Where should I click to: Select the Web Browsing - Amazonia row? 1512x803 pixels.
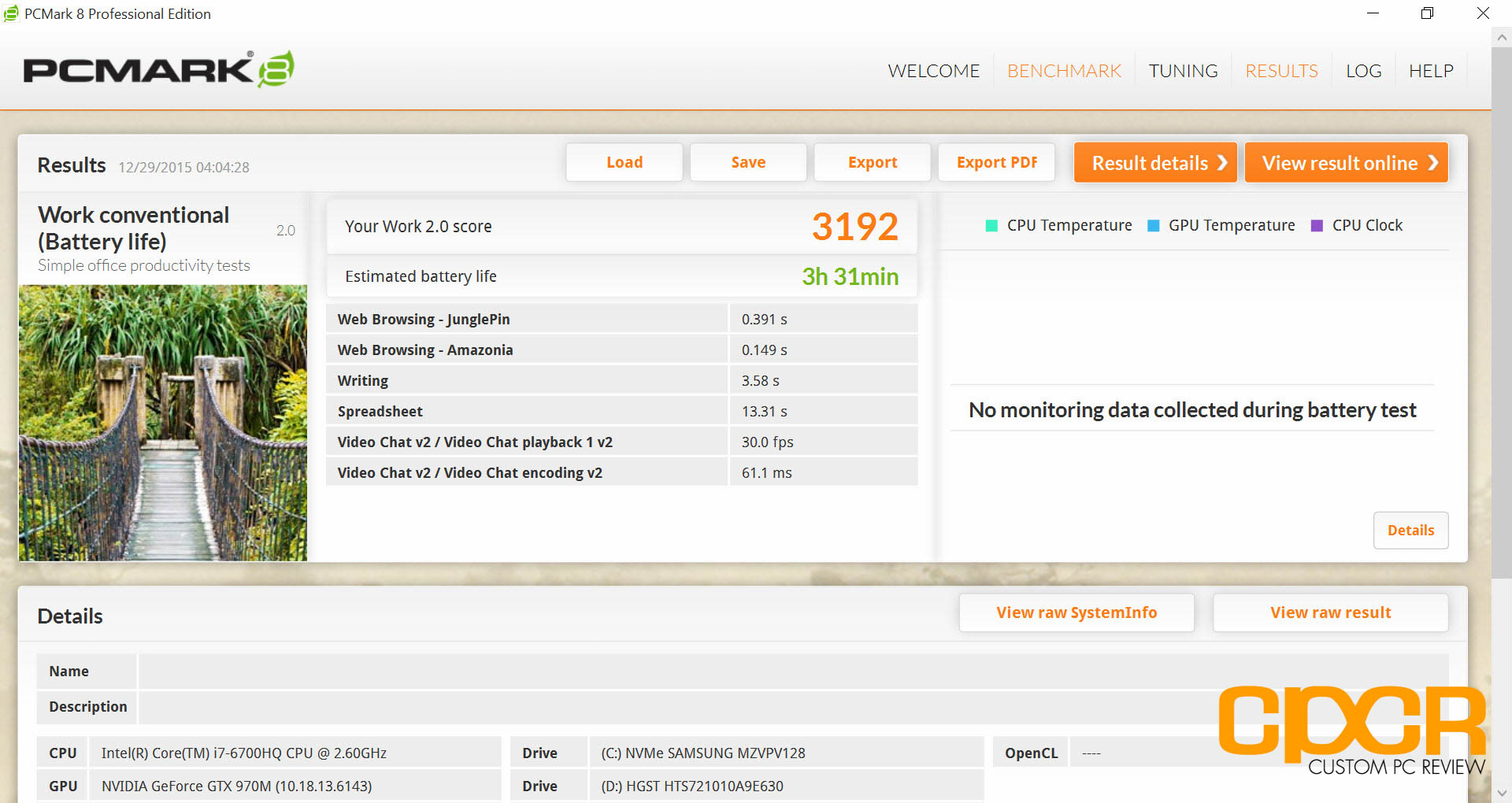(622, 350)
